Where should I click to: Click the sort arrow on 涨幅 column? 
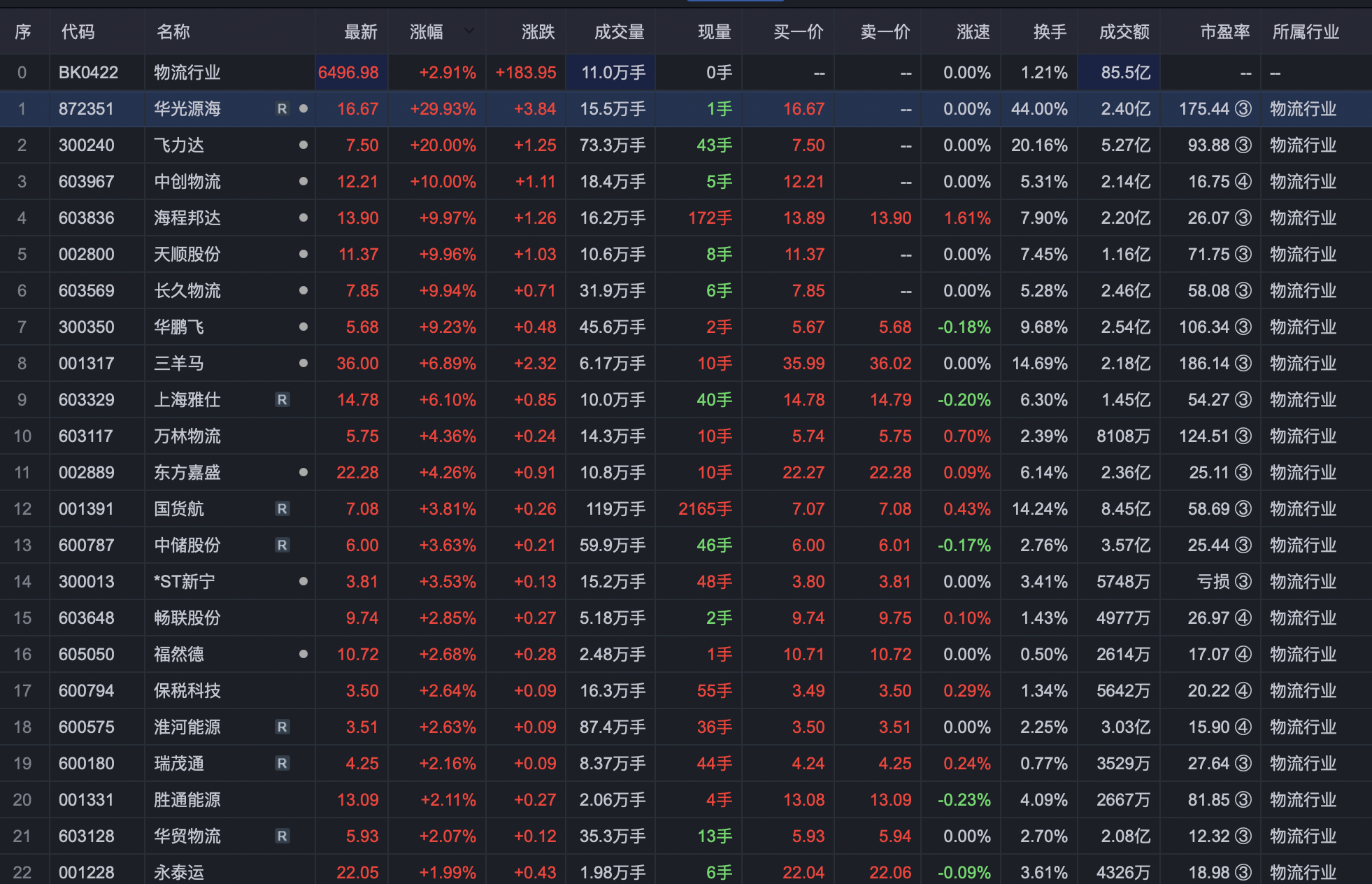pos(469,31)
